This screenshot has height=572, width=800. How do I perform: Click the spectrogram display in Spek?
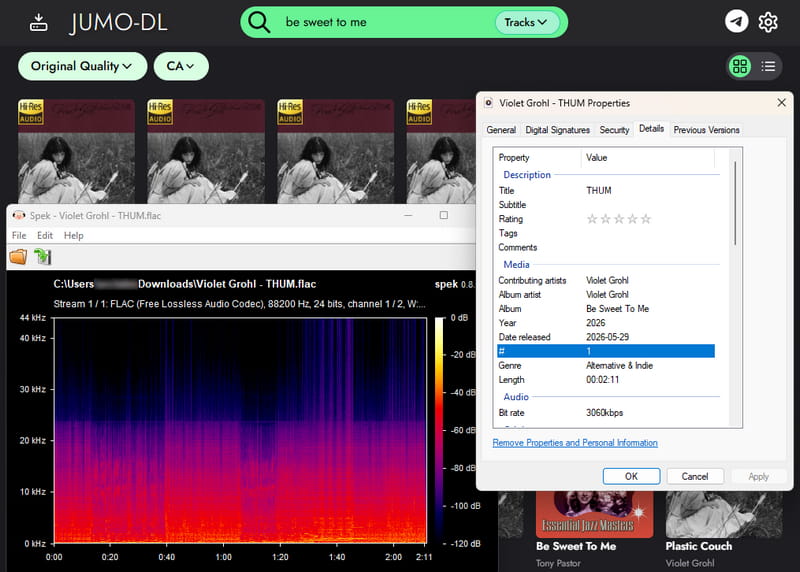240,431
